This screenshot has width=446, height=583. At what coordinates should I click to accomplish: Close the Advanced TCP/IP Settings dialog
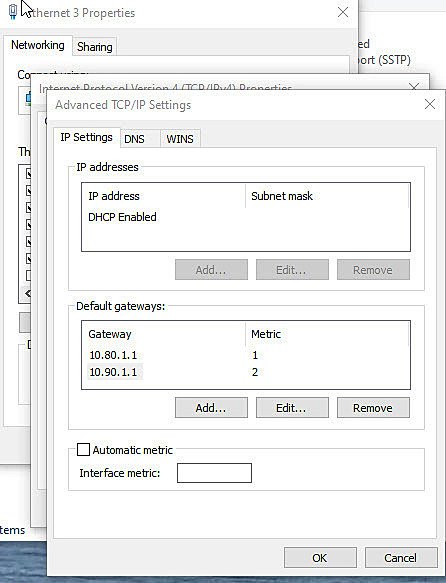click(430, 104)
